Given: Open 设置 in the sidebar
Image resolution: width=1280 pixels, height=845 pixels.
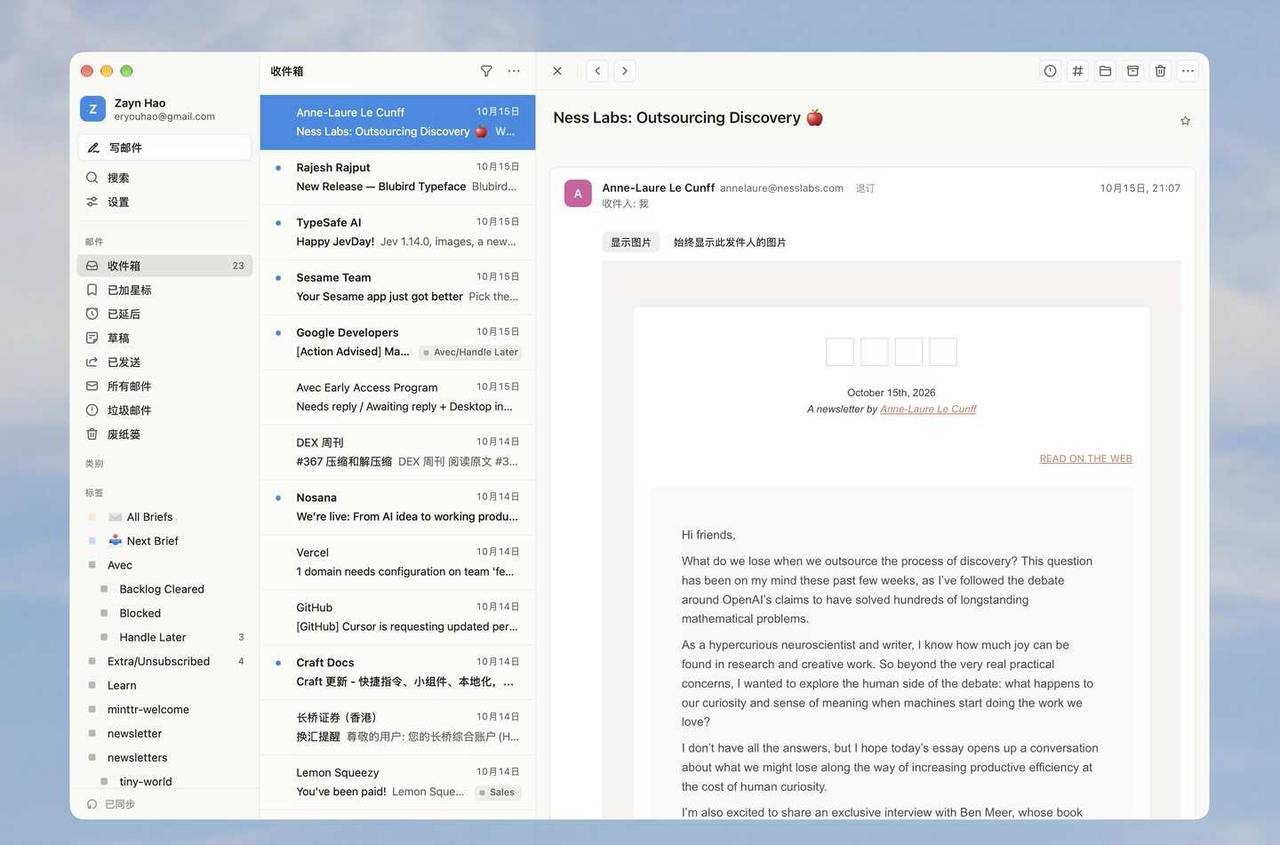Looking at the screenshot, I should pyautogui.click(x=165, y=202).
